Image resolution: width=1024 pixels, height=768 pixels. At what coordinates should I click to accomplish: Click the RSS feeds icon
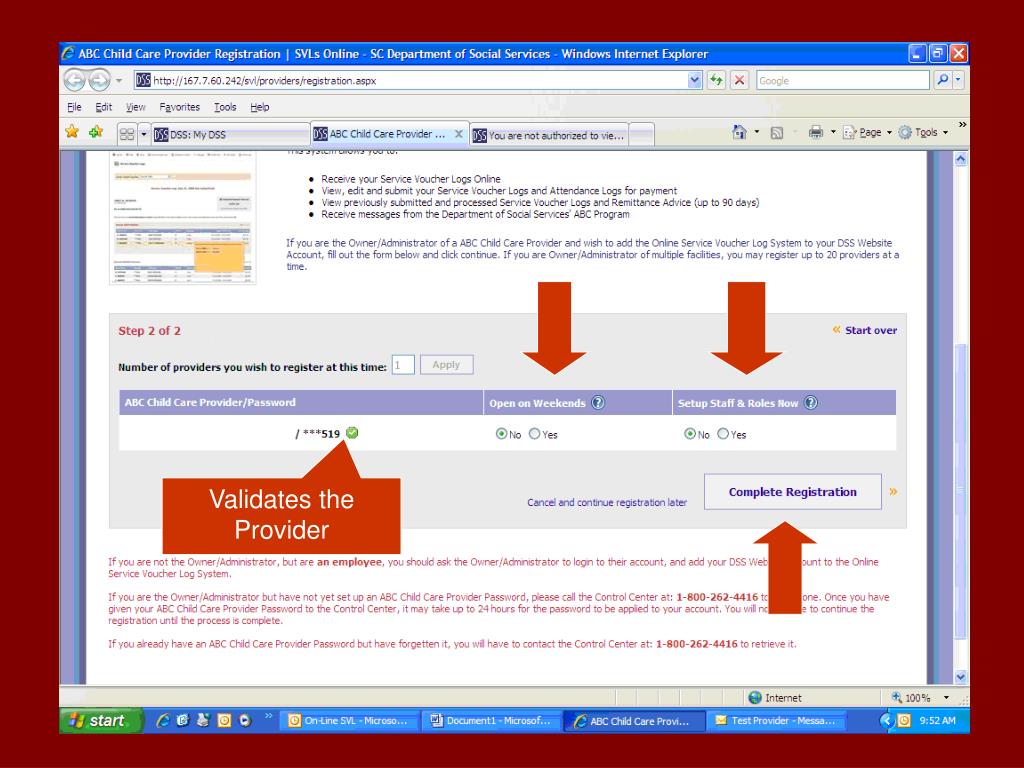coord(776,133)
